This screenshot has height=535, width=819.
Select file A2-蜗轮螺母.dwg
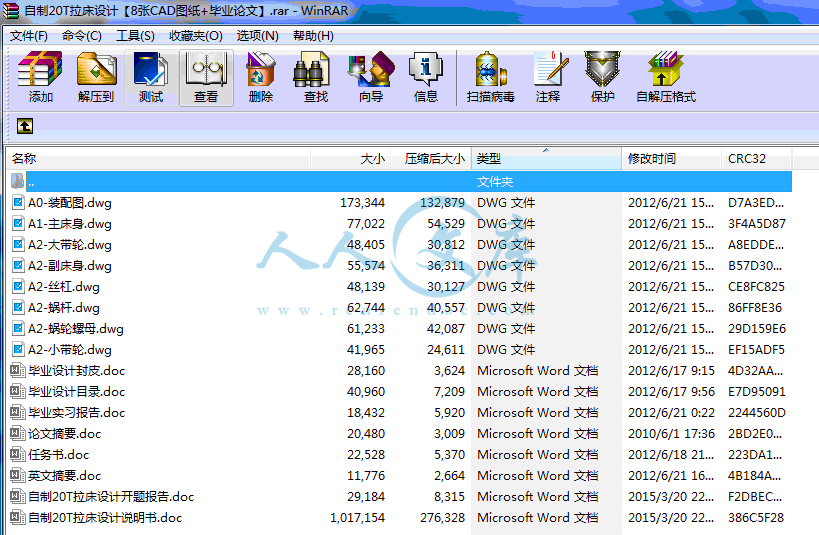click(x=76, y=329)
